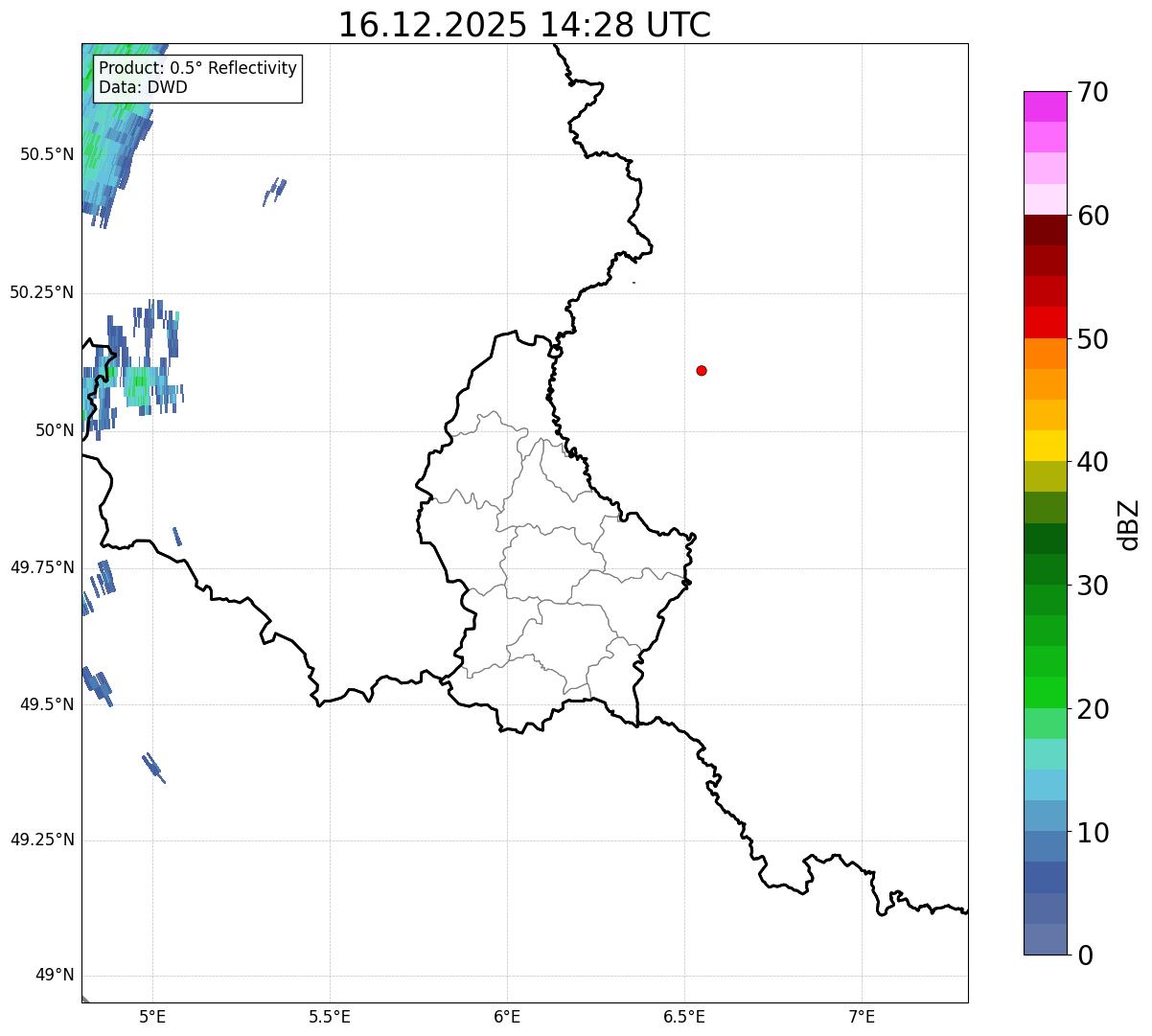Click the colorbar tick label 50
1152x1036 pixels.
pyautogui.click(x=1093, y=339)
